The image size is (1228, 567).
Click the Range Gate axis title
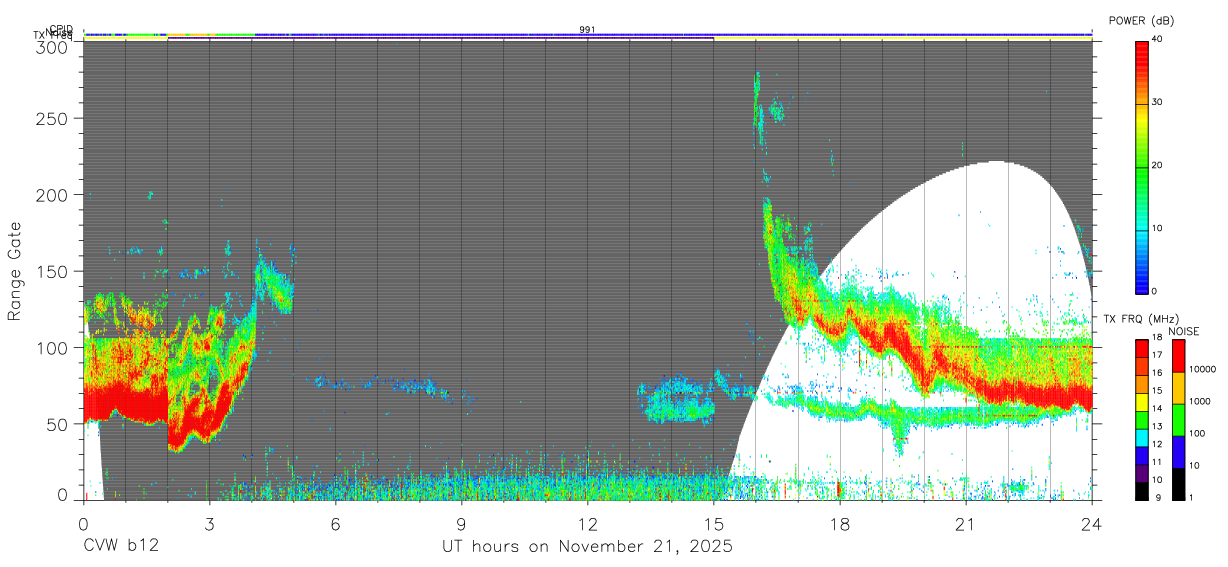[x=15, y=271]
